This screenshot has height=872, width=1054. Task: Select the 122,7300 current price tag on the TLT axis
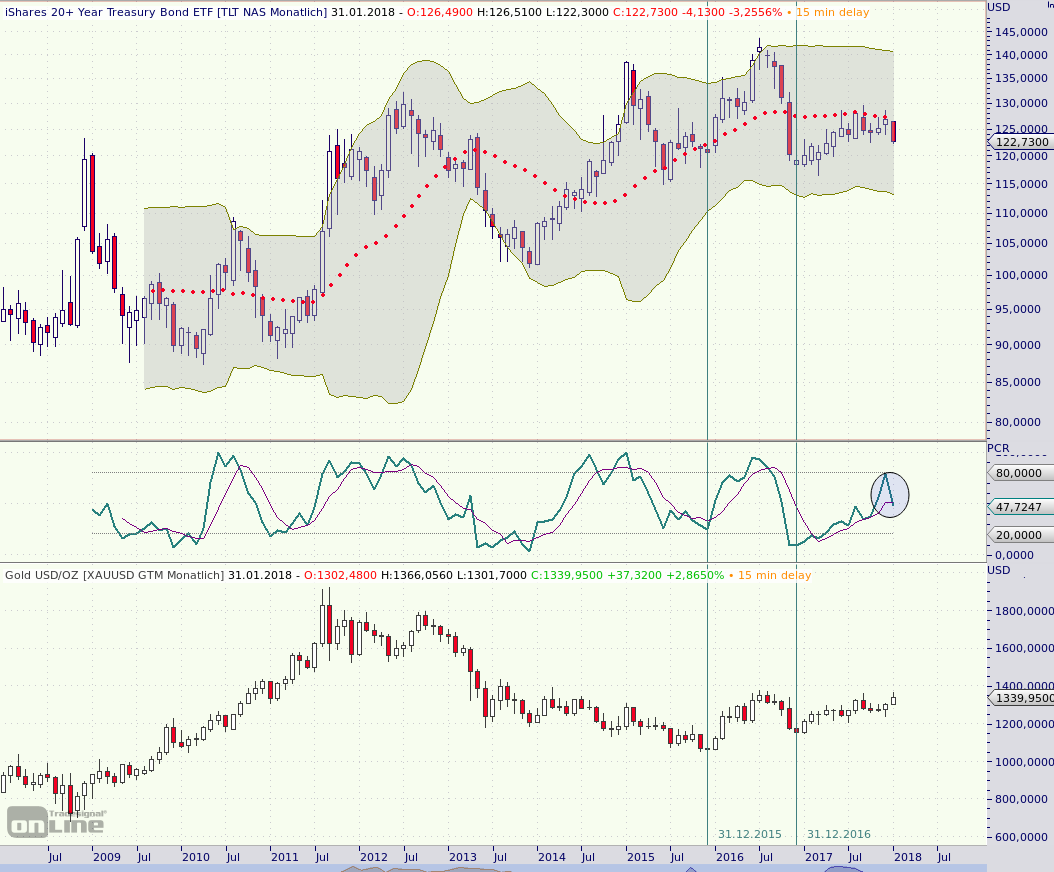click(1020, 142)
